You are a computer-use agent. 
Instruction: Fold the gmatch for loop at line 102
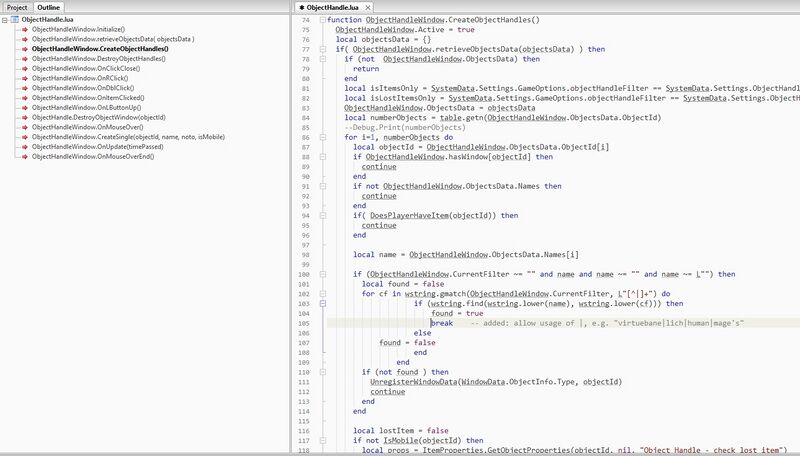coord(322,294)
